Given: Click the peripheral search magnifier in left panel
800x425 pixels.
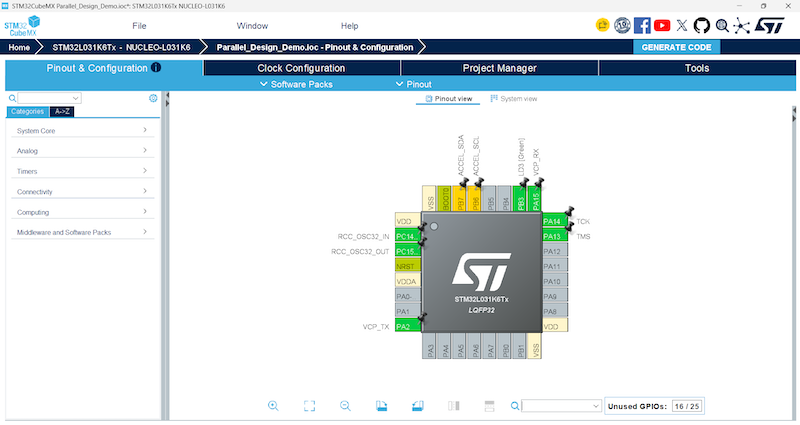Looking at the screenshot, I should click(12, 98).
